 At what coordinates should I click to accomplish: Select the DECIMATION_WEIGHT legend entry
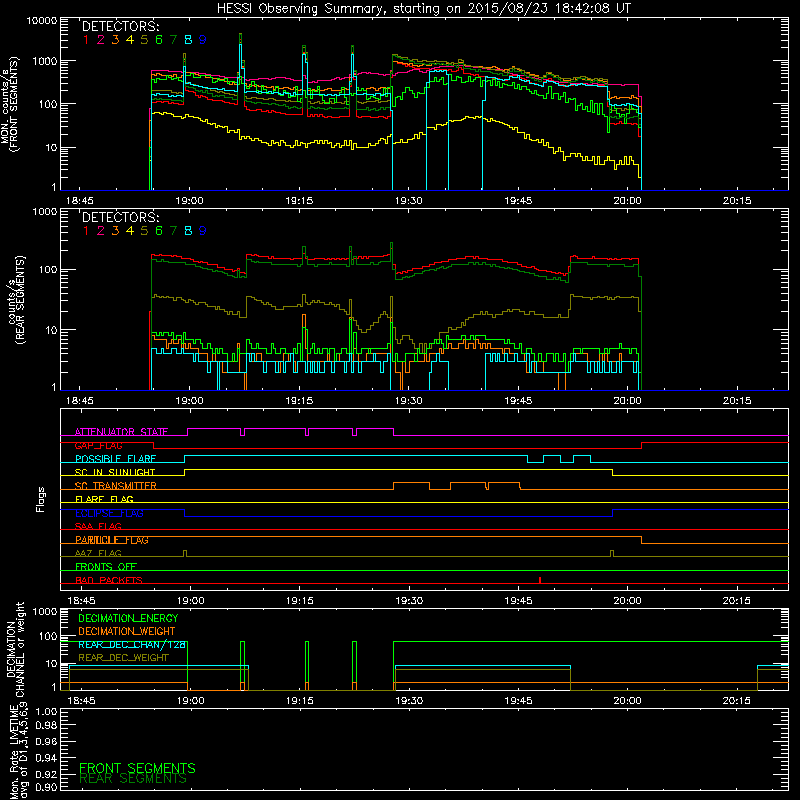point(127,631)
